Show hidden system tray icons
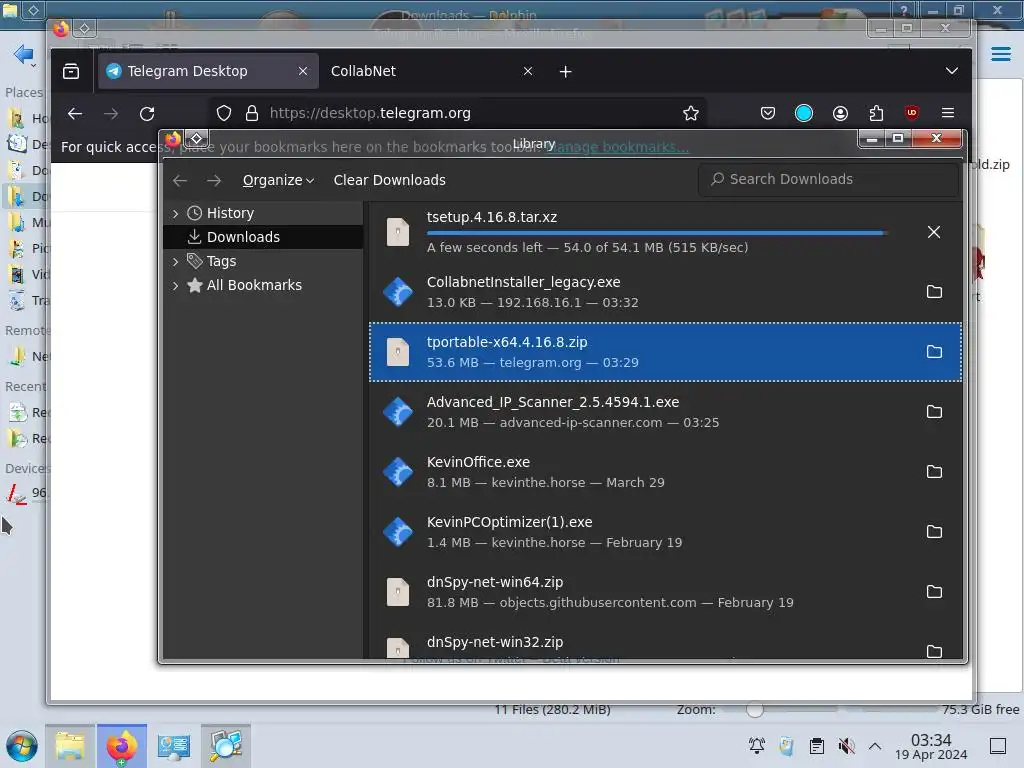The height and width of the screenshot is (768, 1024). [x=875, y=746]
